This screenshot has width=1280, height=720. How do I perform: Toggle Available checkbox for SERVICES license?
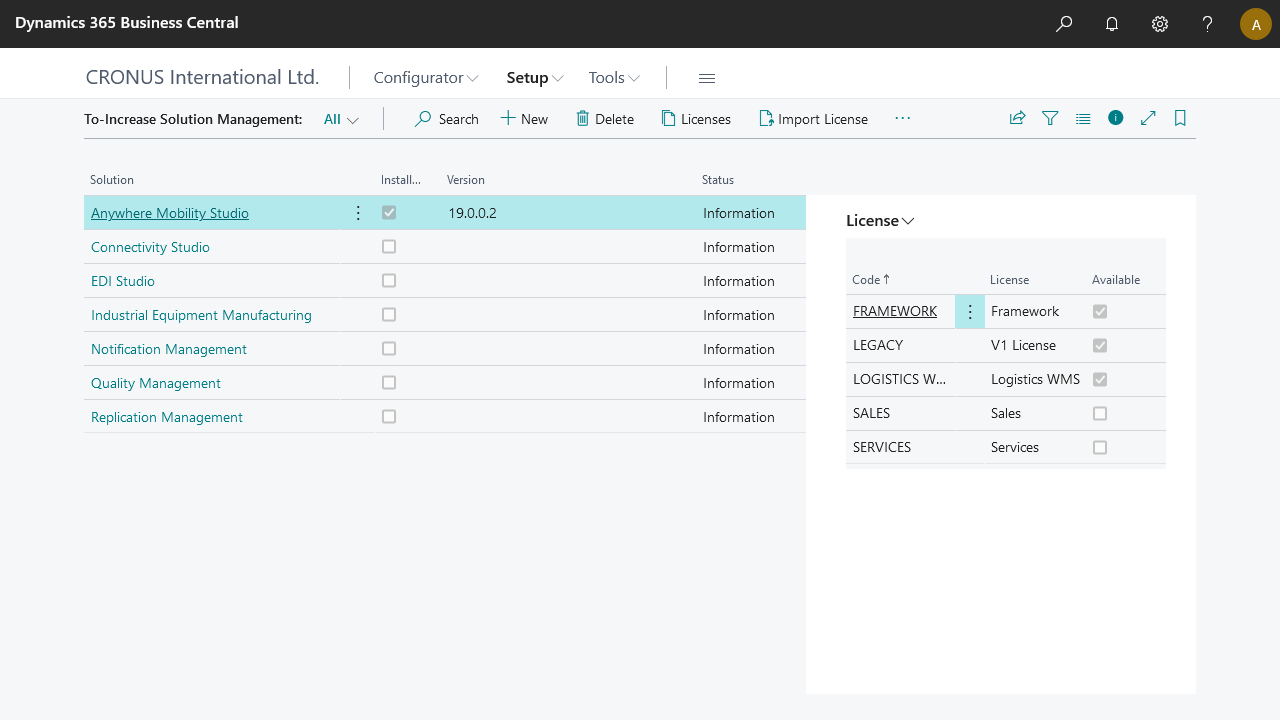click(x=1100, y=447)
